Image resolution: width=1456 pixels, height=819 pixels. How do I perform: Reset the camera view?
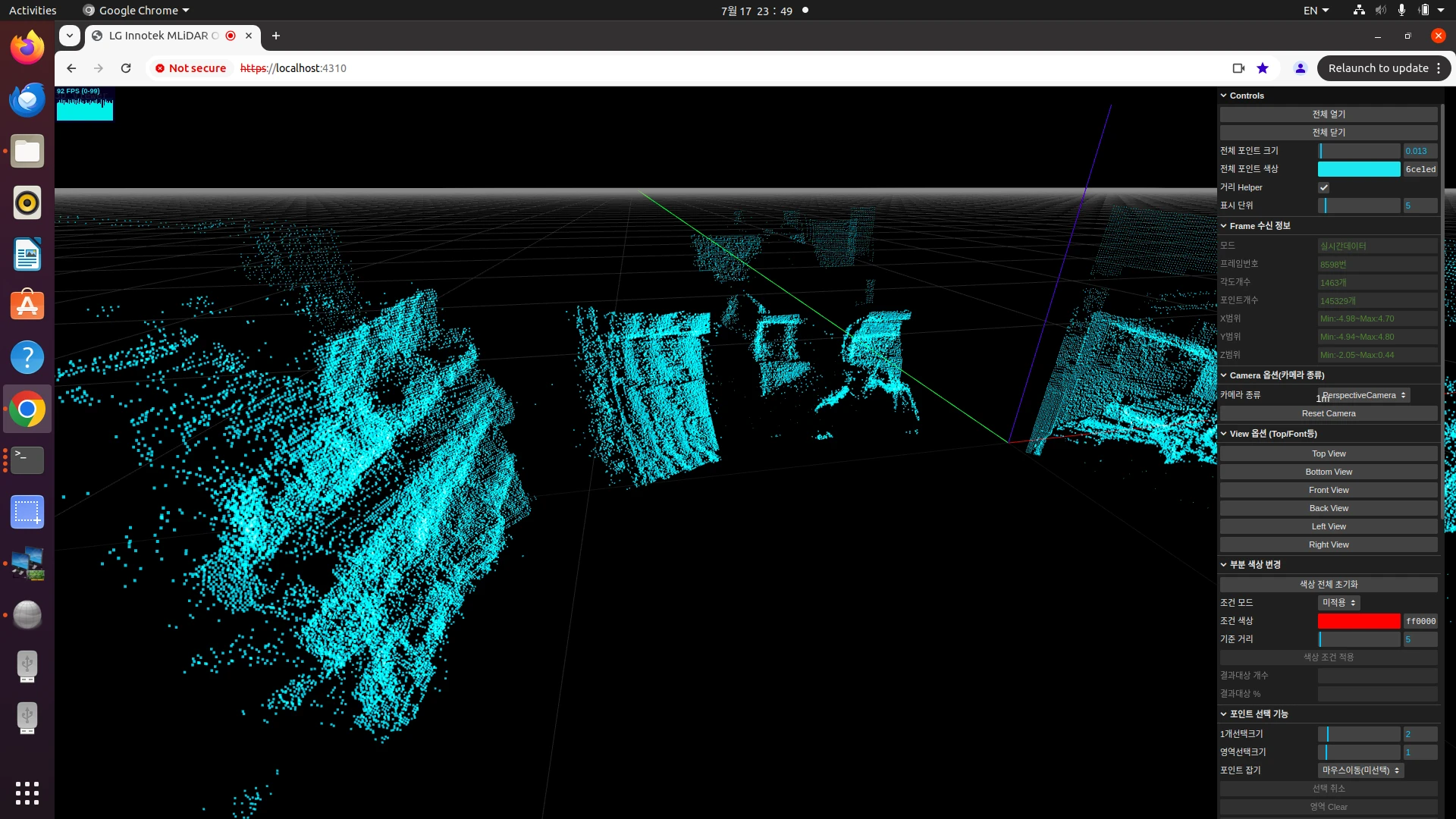pos(1329,414)
